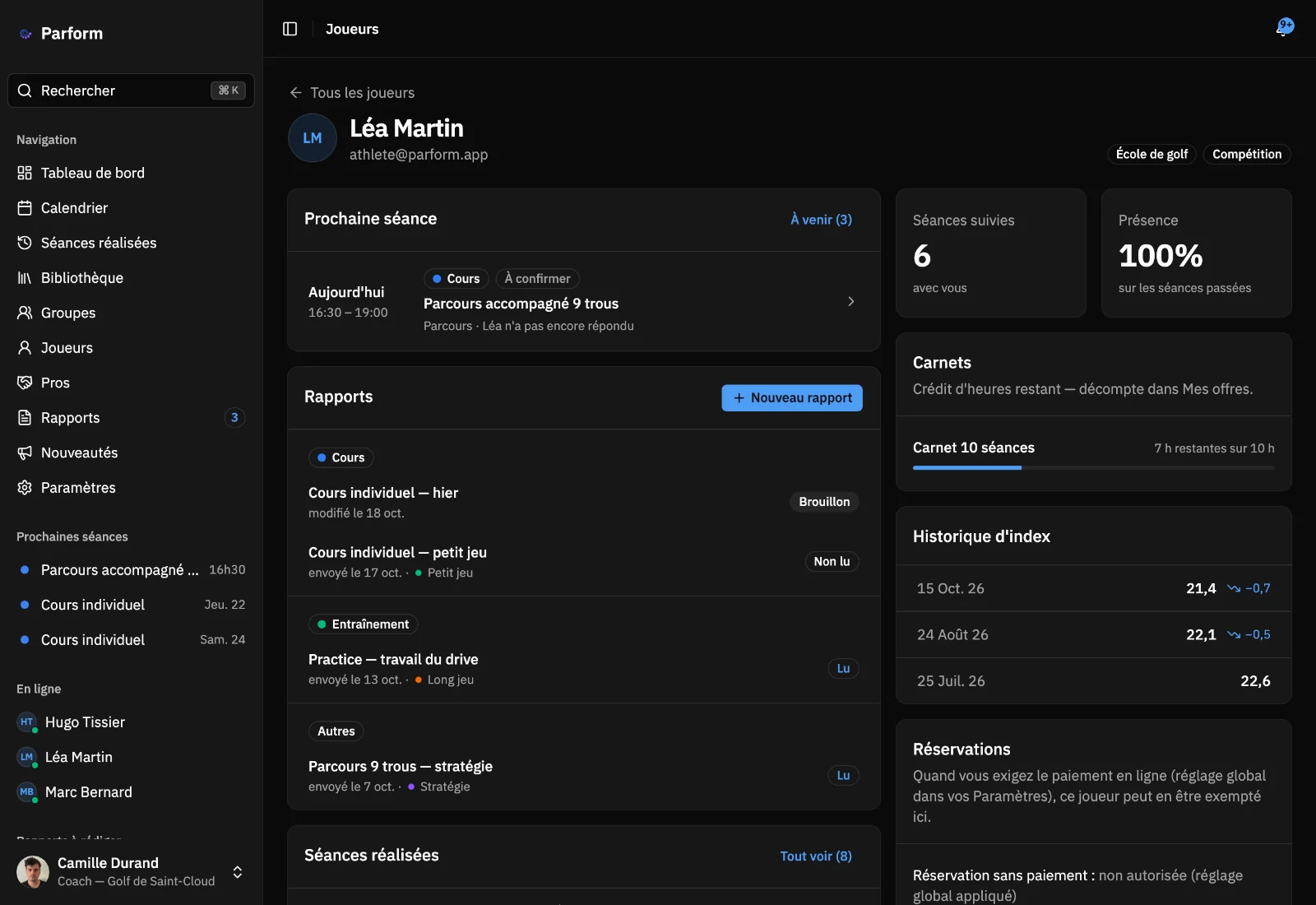Click the Calendrier calendar icon

coord(25,208)
